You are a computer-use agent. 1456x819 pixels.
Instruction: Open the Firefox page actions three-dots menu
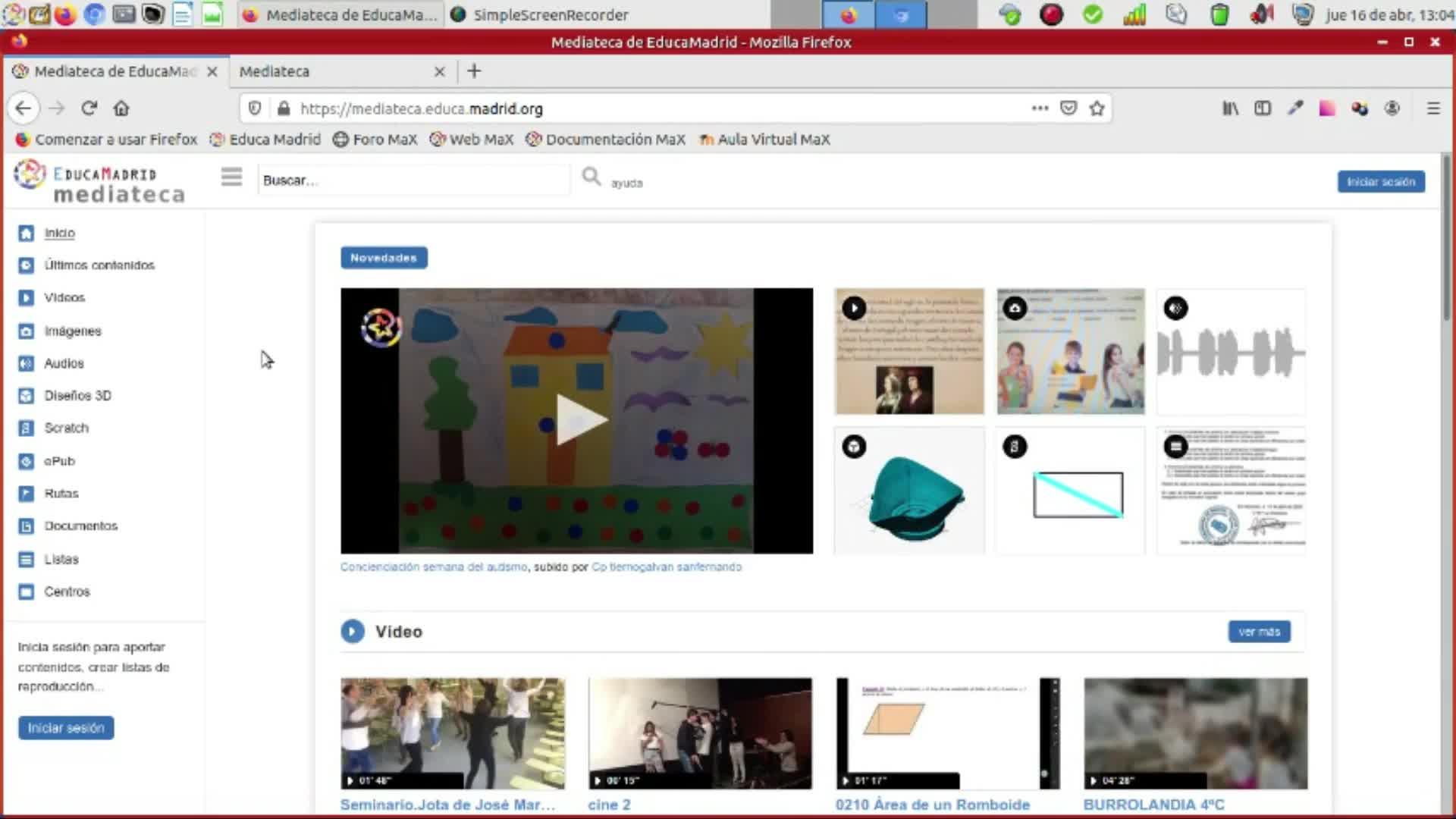pyautogui.click(x=1040, y=108)
